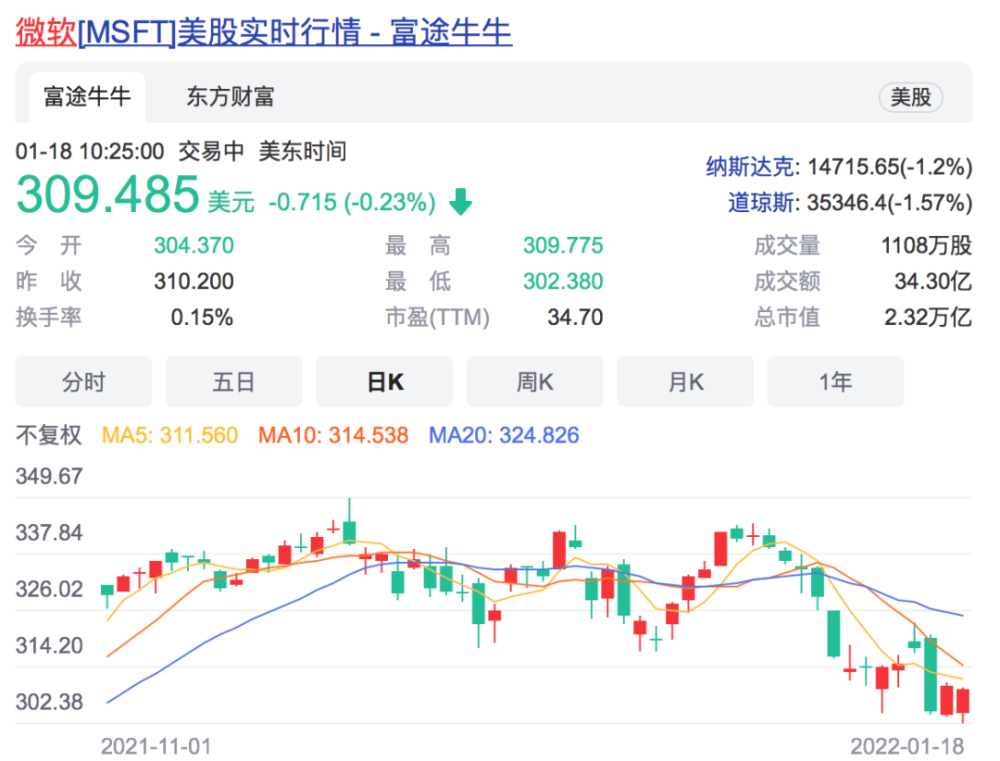This screenshot has height=761, width=1000.
Task: Click the 不复权 adjustment label
Action: click(48, 435)
